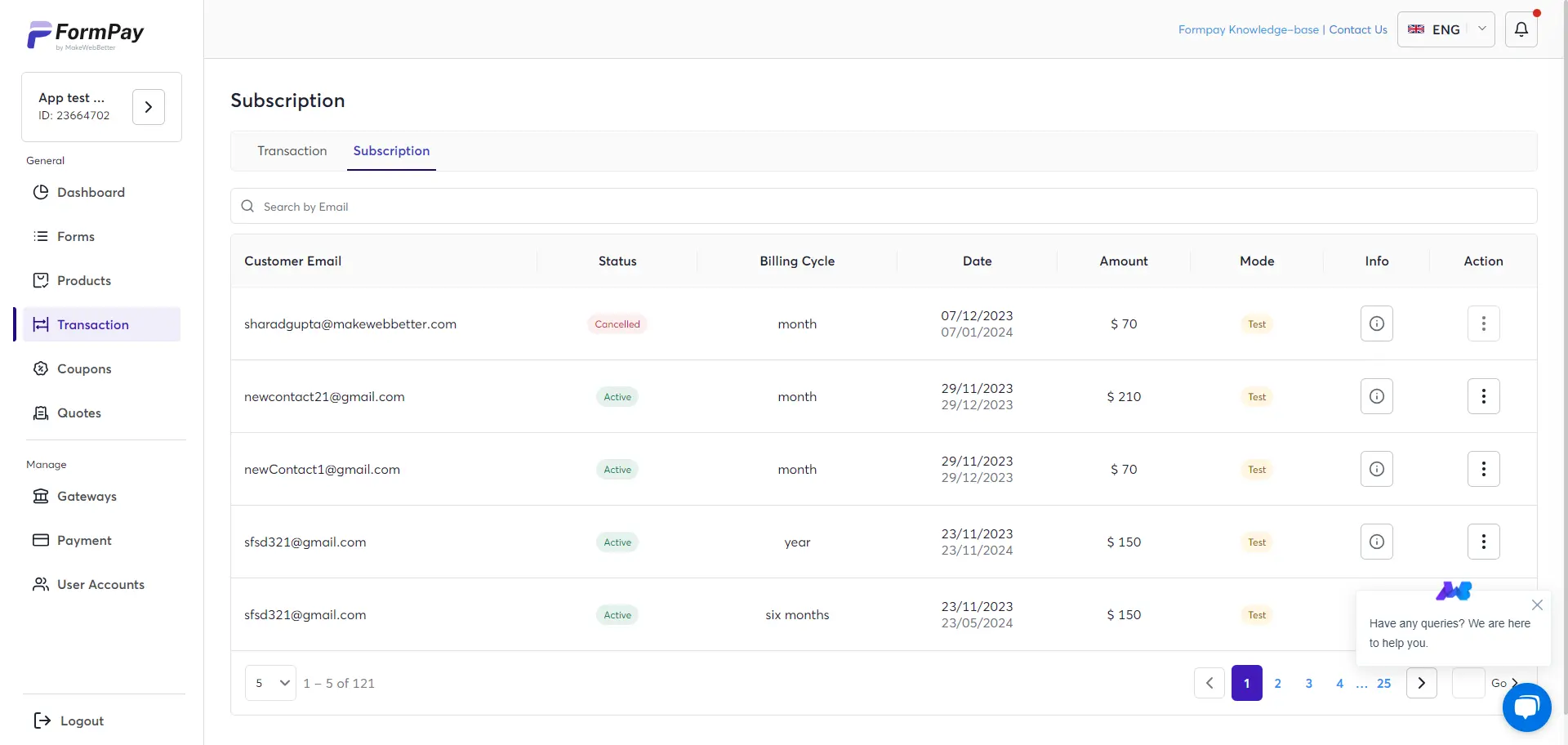
Task: Show info for the yearly sfsd321 subscription
Action: [1376, 542]
